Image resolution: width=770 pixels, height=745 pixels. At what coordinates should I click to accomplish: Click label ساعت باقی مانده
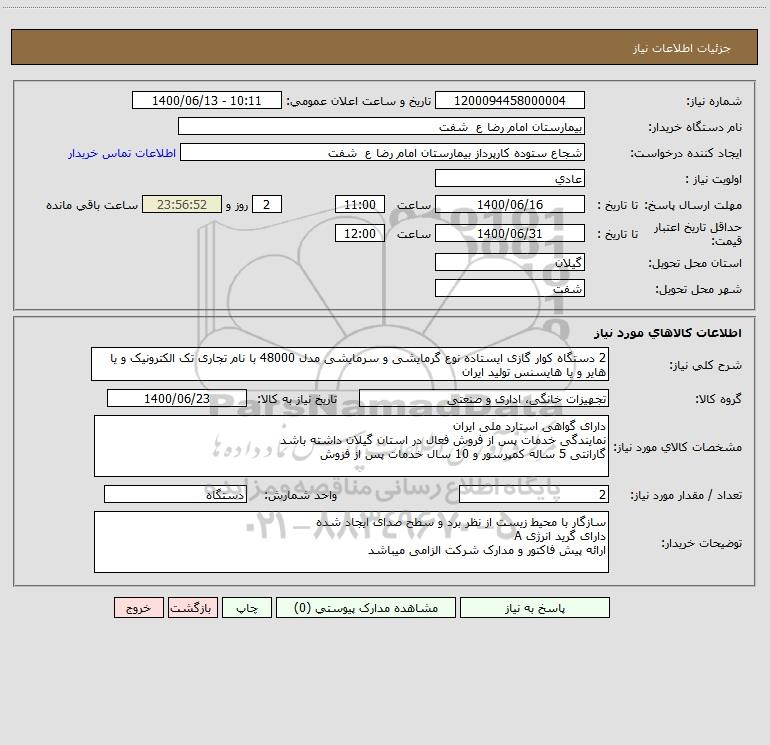(92, 205)
